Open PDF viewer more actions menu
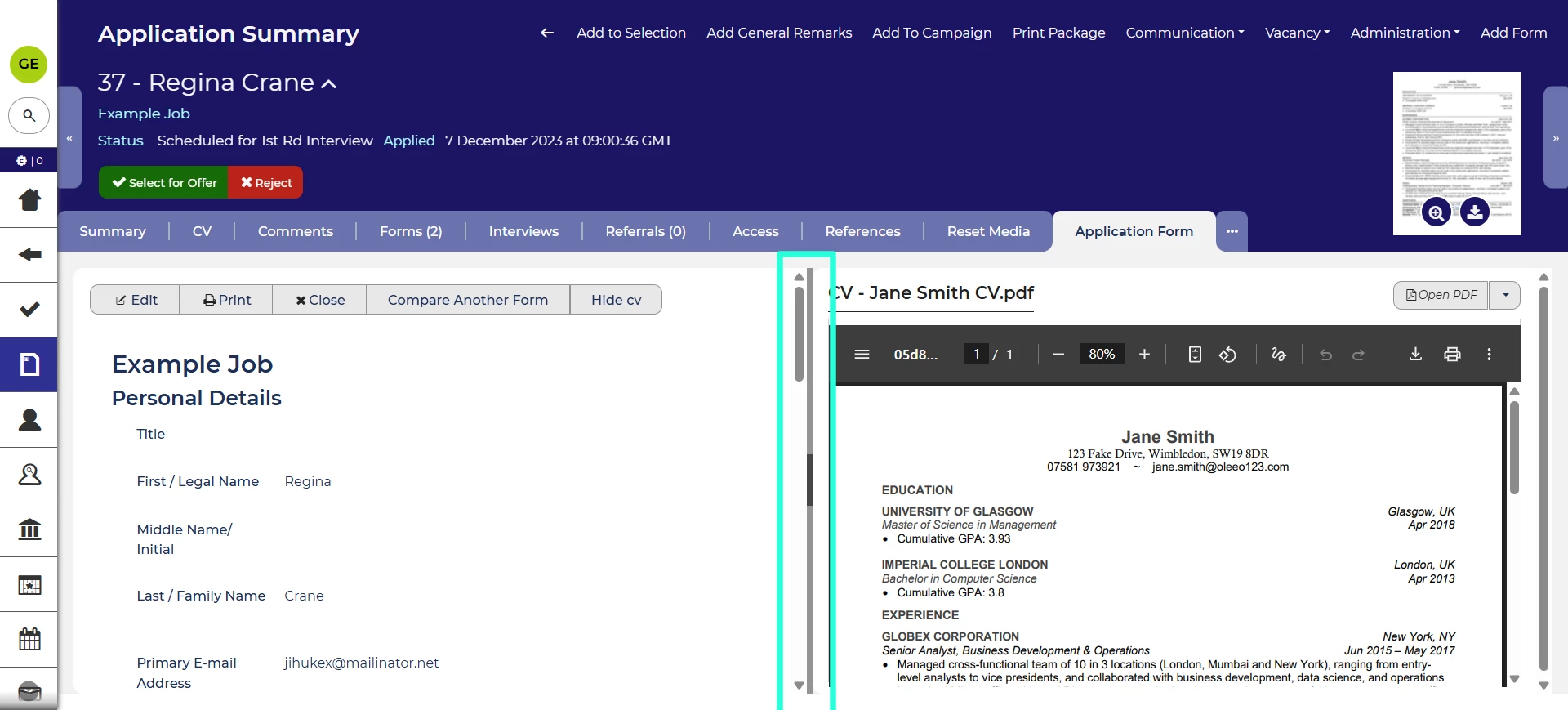Screen dimensions: 1568x710 [x=1489, y=355]
